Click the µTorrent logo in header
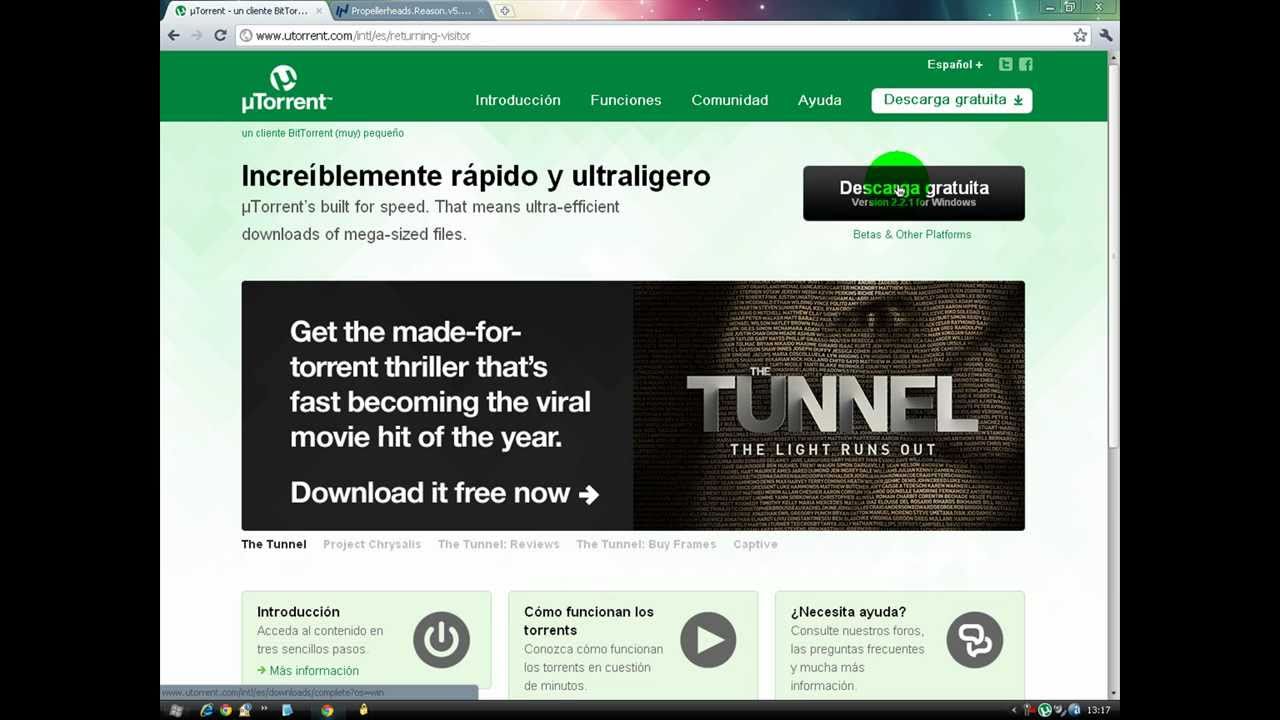Screen dimensions: 1280x720 click(286, 89)
